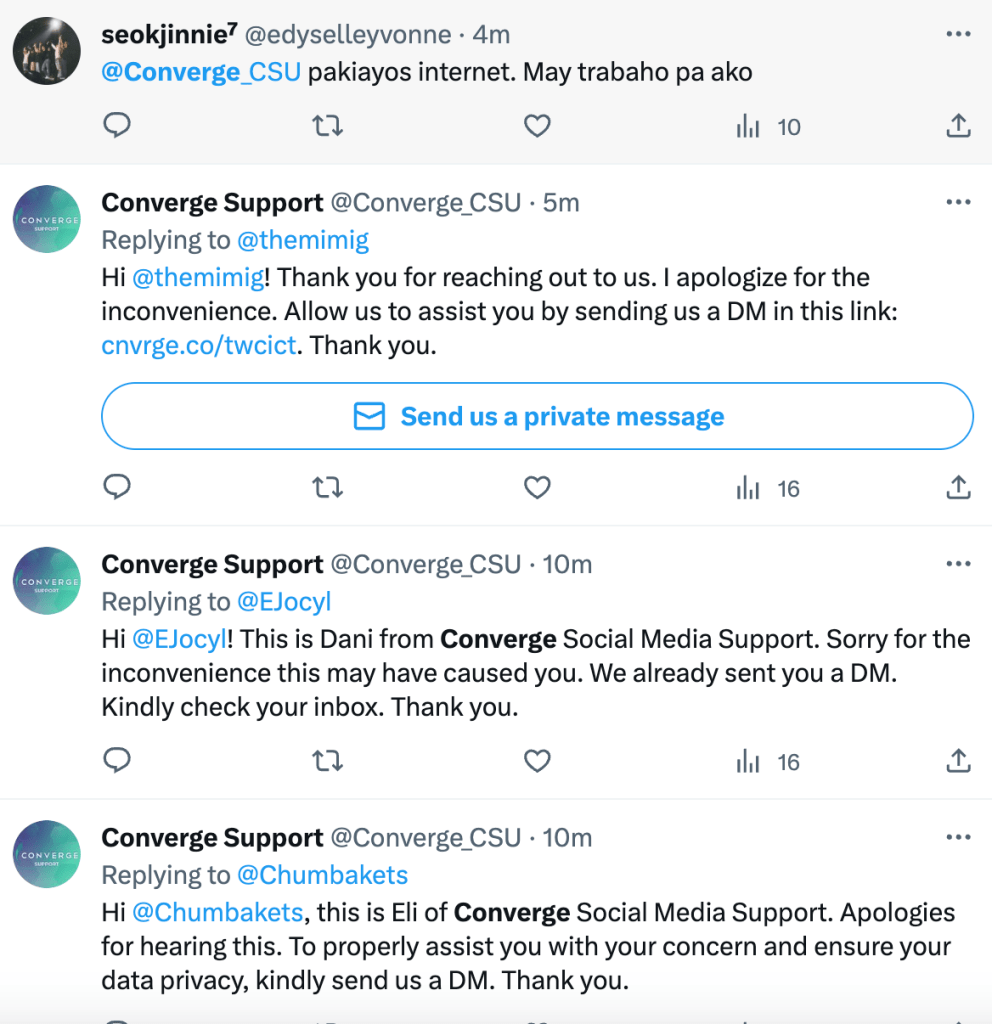Click the Send us a private message button

tap(537, 416)
